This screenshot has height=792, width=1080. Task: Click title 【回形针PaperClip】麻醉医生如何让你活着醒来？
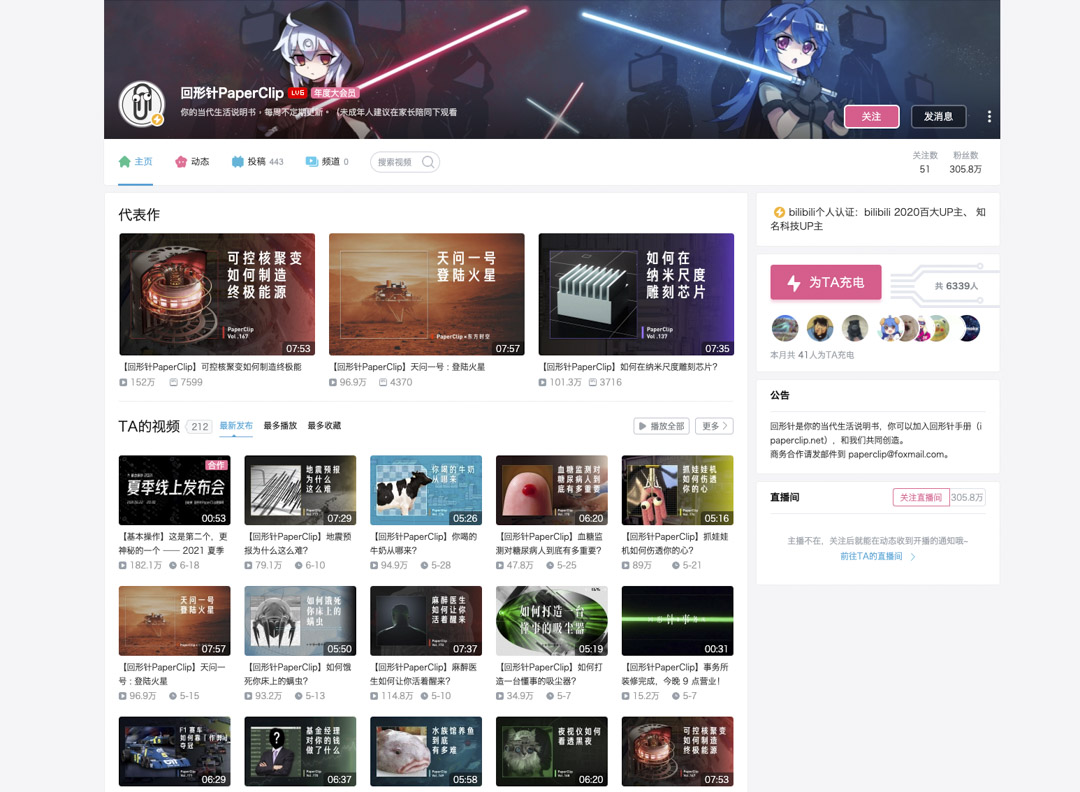pyautogui.click(x=423, y=674)
